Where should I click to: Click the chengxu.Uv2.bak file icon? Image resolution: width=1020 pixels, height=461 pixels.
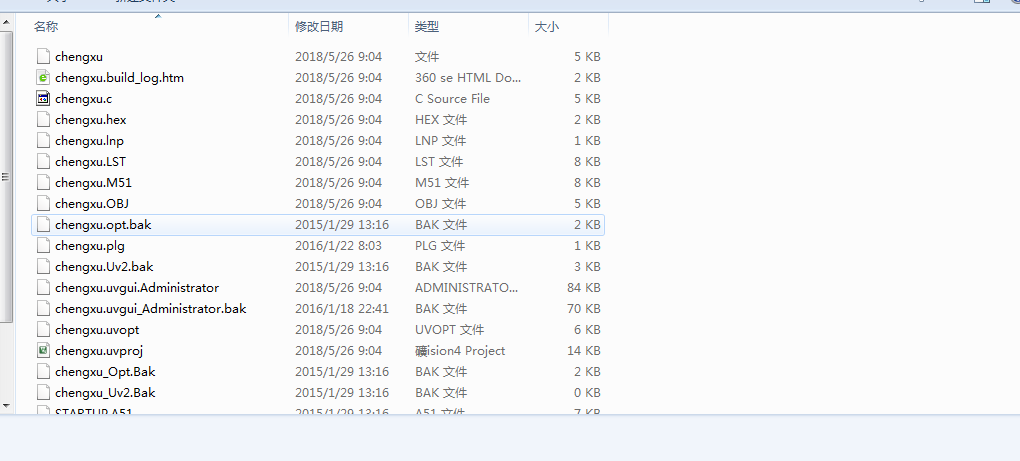[x=43, y=267]
